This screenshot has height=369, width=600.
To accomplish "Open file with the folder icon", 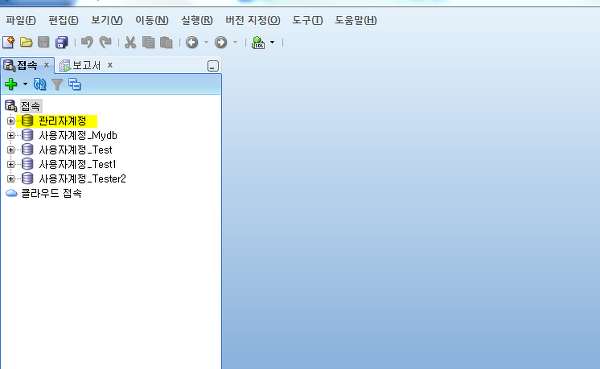I will (x=26, y=42).
